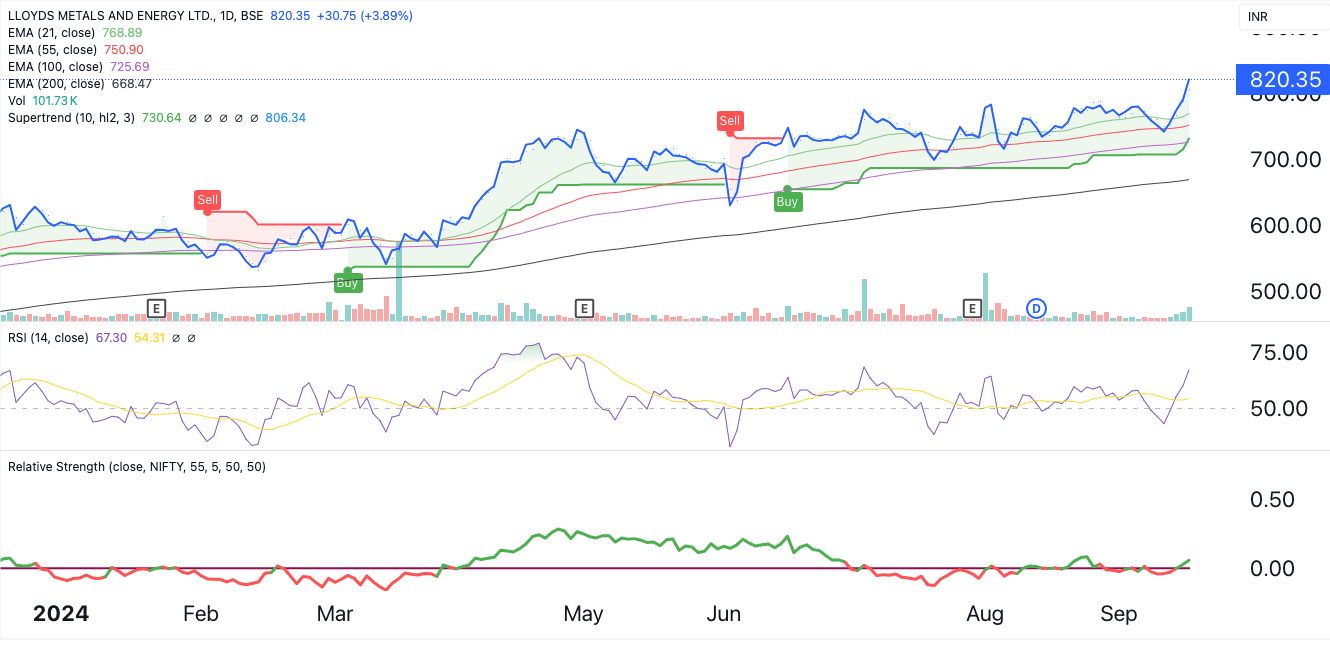The width and height of the screenshot is (1330, 647).
Task: Click the green Buy signal marker in March
Action: (347, 282)
